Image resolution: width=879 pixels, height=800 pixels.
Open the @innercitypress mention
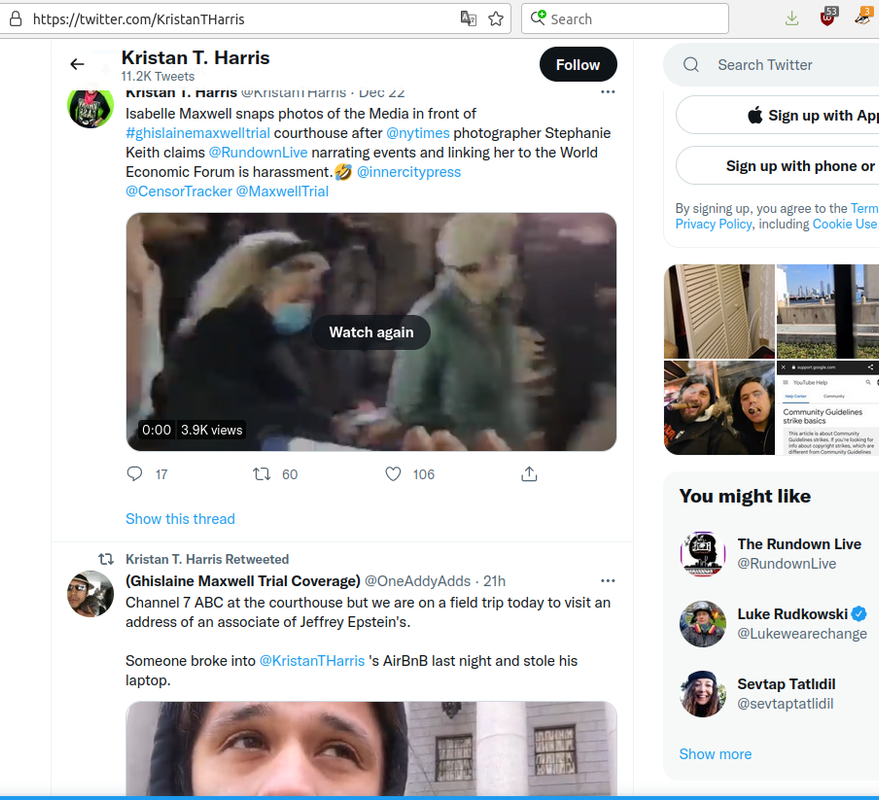409,172
